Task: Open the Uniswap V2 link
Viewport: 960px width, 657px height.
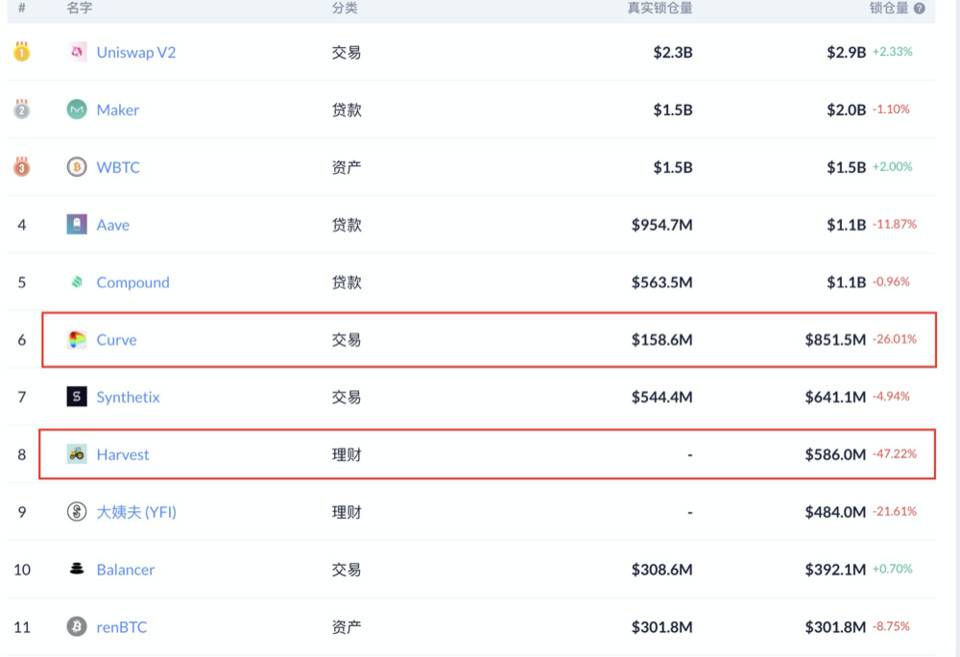Action: (136, 52)
